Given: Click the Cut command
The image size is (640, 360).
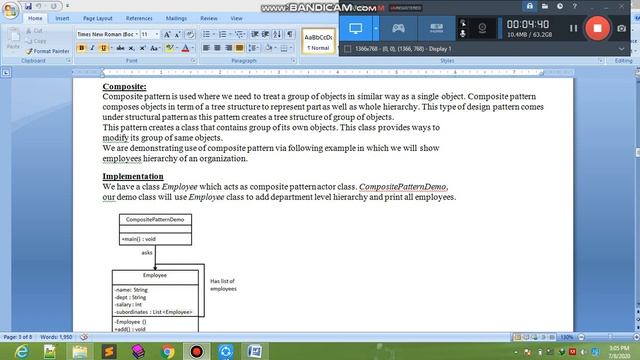Looking at the screenshot, I should (x=34, y=31).
